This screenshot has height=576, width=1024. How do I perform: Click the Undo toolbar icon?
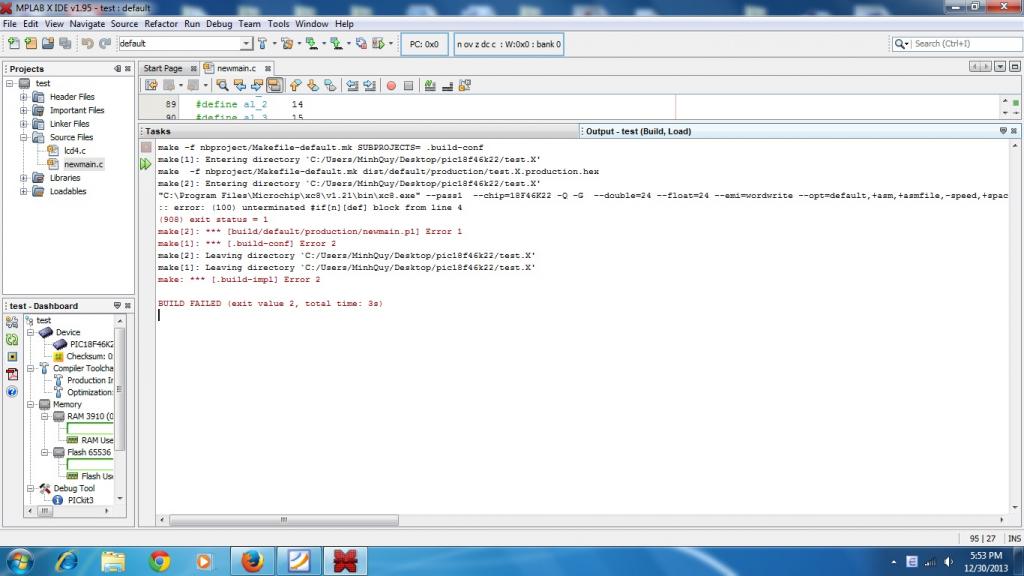[87, 44]
